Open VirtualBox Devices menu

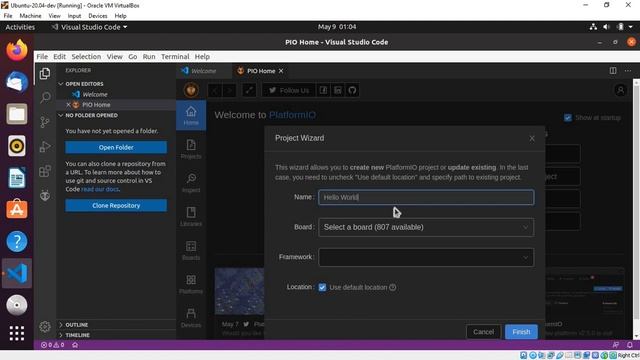pos(98,16)
